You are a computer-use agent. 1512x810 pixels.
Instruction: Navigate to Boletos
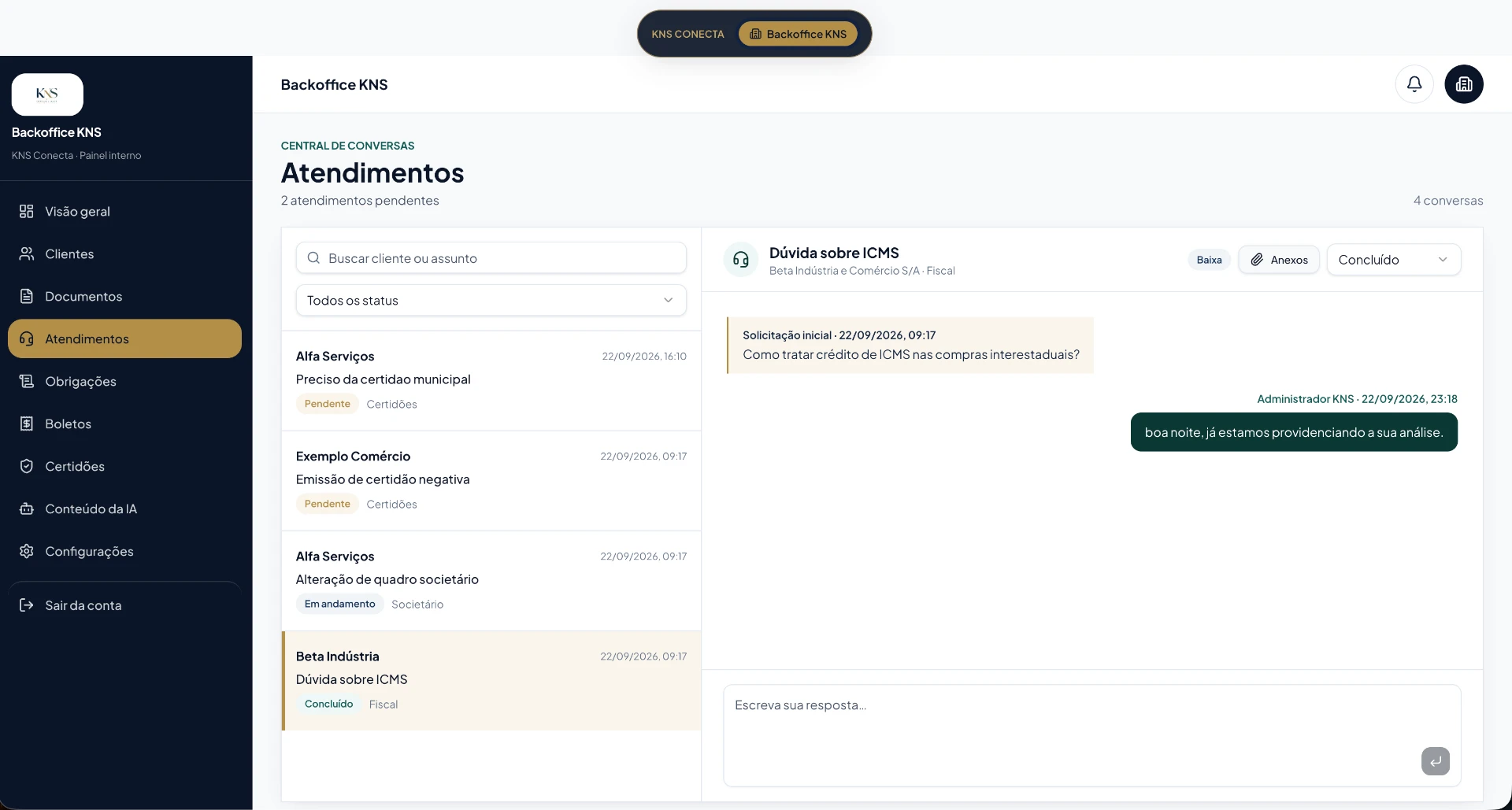124,423
